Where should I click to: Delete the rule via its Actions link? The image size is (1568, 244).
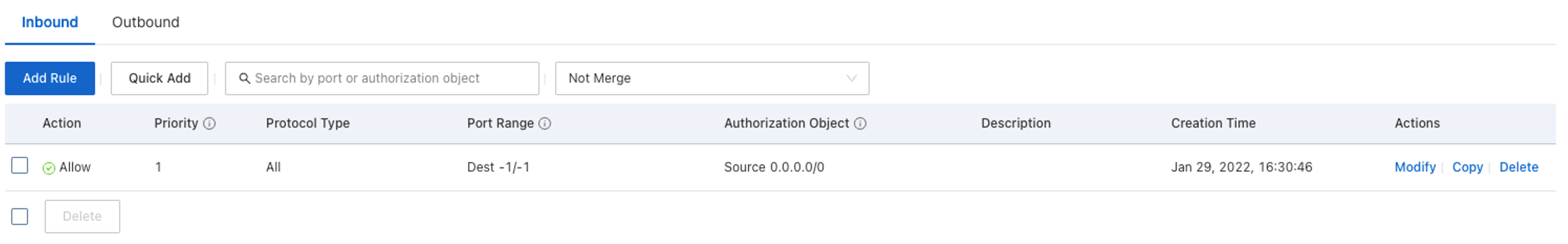pyautogui.click(x=1518, y=167)
